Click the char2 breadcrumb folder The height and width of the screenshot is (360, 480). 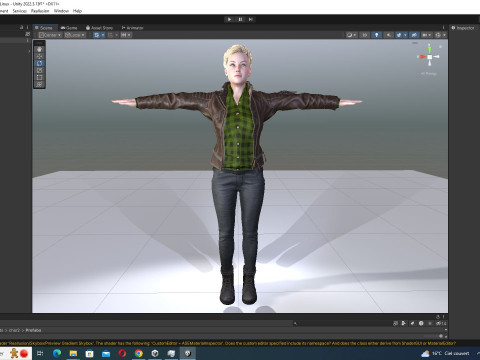click(x=14, y=330)
